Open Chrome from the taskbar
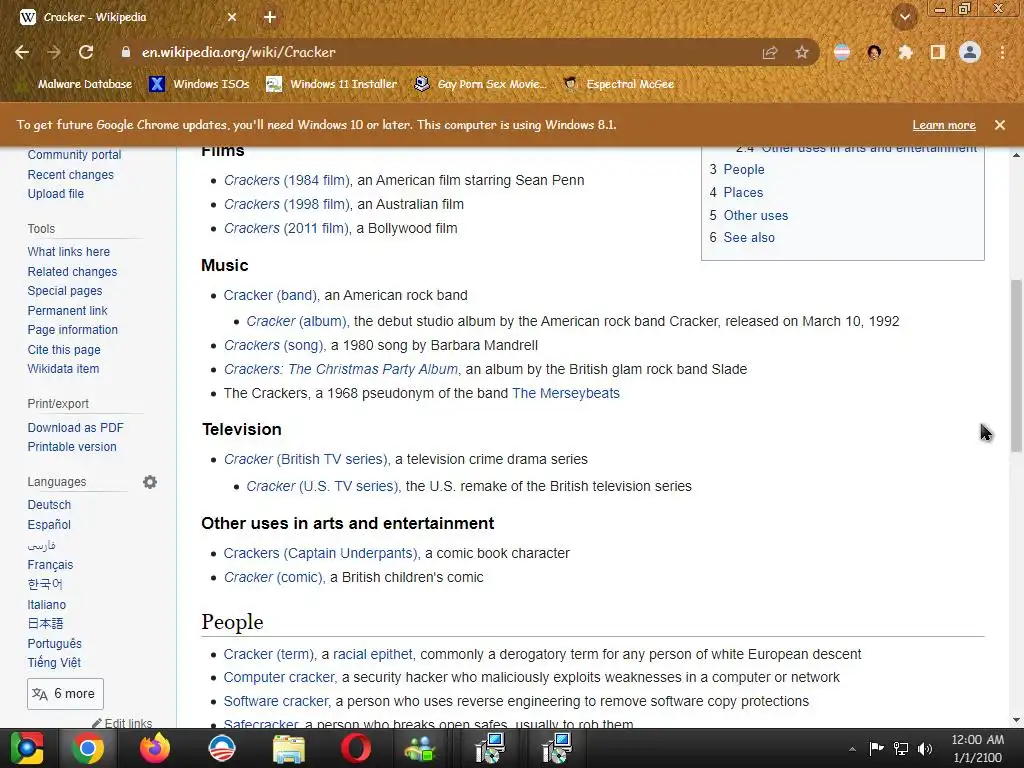 (x=88, y=748)
